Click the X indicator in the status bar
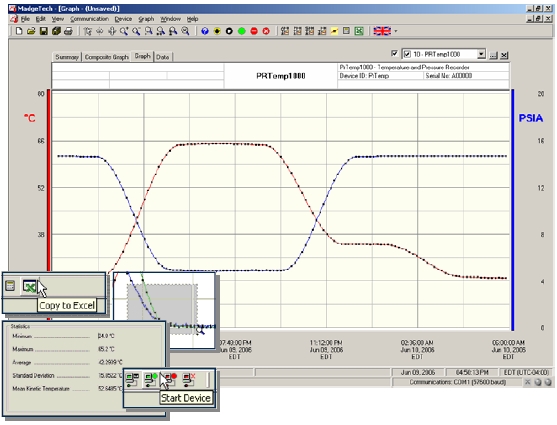The image size is (557, 425). (528, 382)
